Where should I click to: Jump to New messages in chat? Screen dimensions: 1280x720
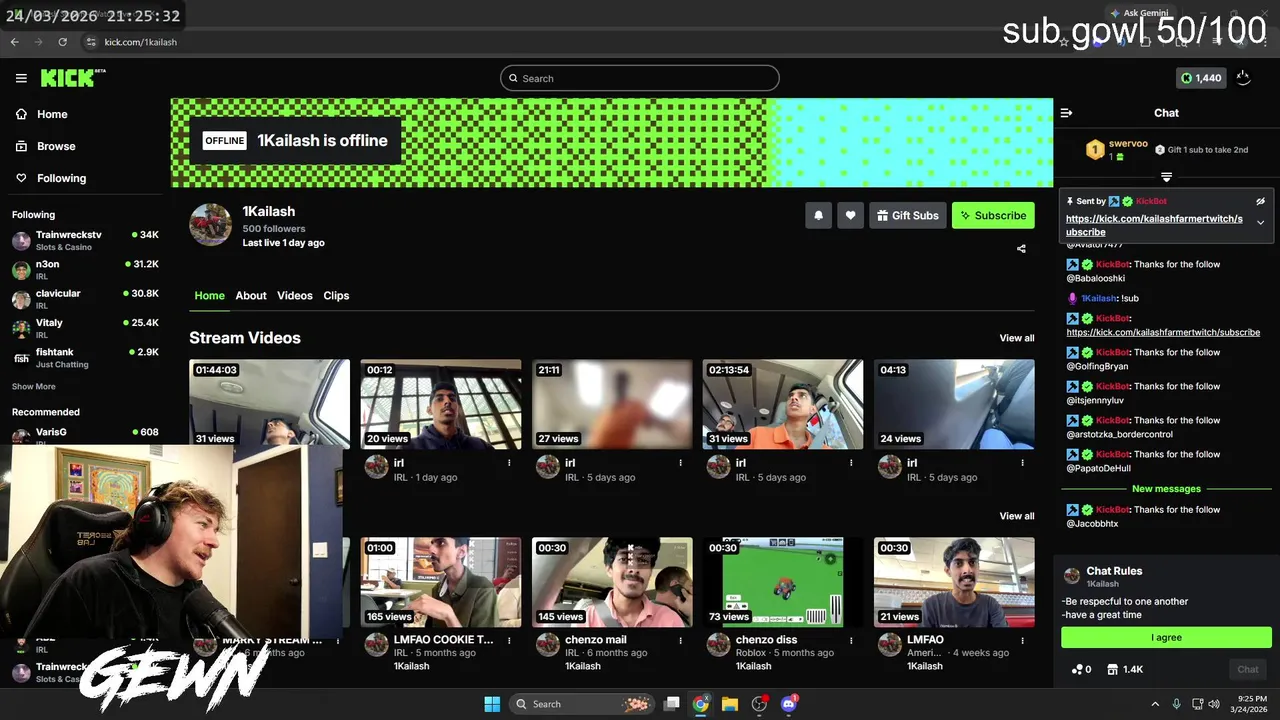click(x=1166, y=489)
